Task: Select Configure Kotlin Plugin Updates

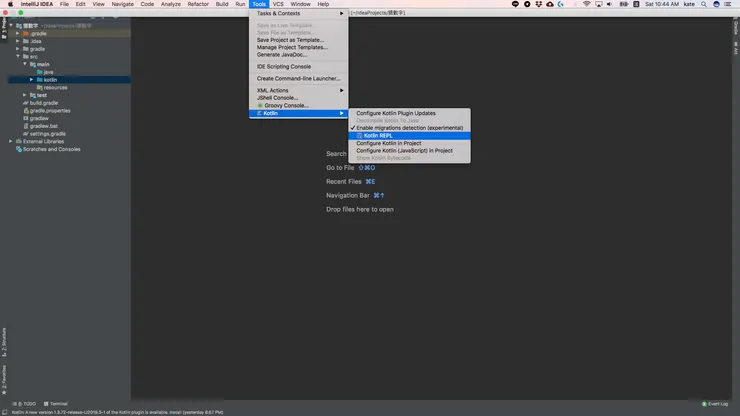Action: 409,113
